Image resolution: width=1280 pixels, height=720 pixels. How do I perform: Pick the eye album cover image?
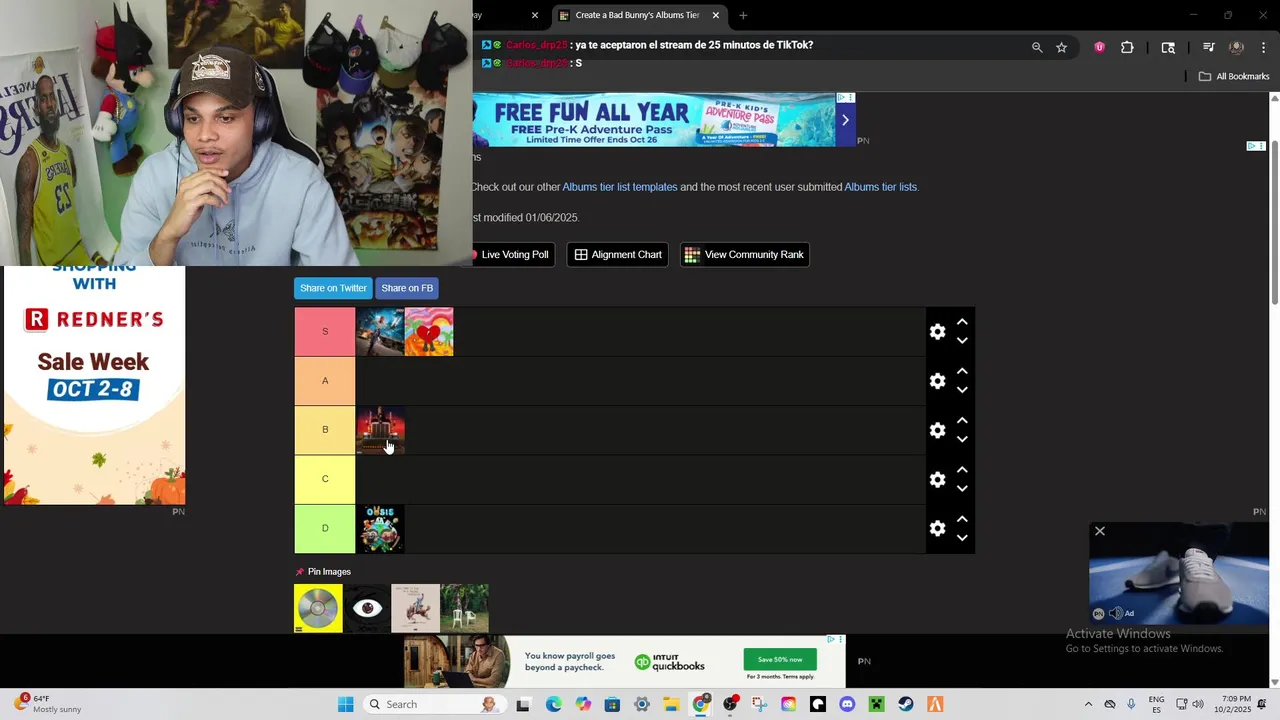click(367, 608)
